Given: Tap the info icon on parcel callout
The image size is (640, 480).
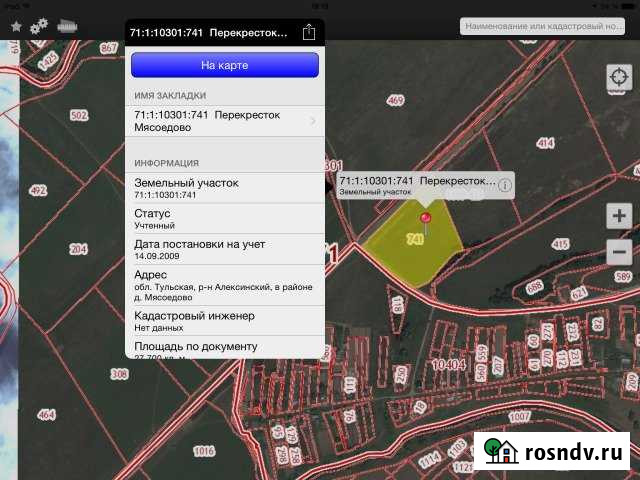Looking at the screenshot, I should pos(505,184).
